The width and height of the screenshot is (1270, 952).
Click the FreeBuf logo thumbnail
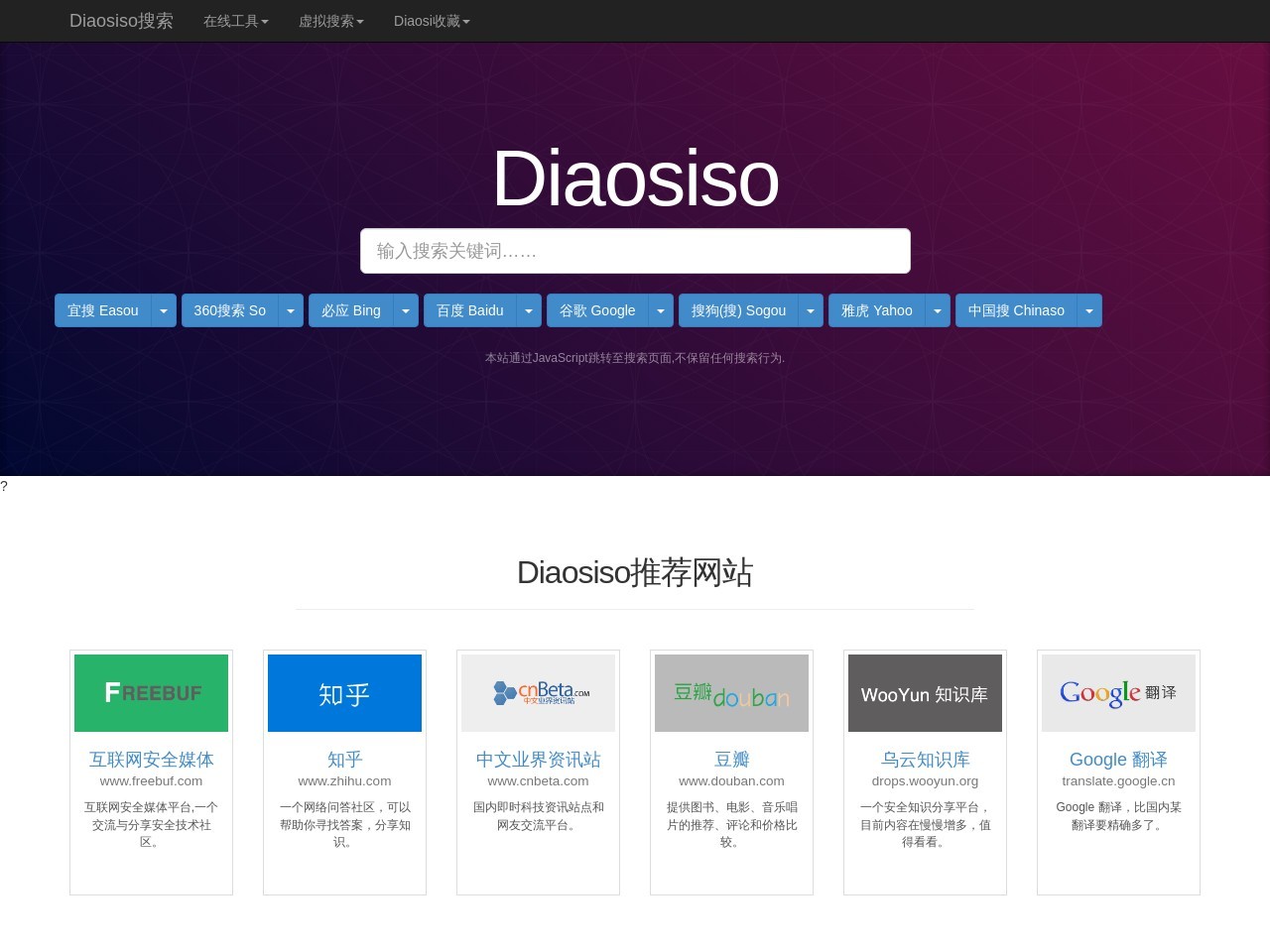click(x=151, y=693)
